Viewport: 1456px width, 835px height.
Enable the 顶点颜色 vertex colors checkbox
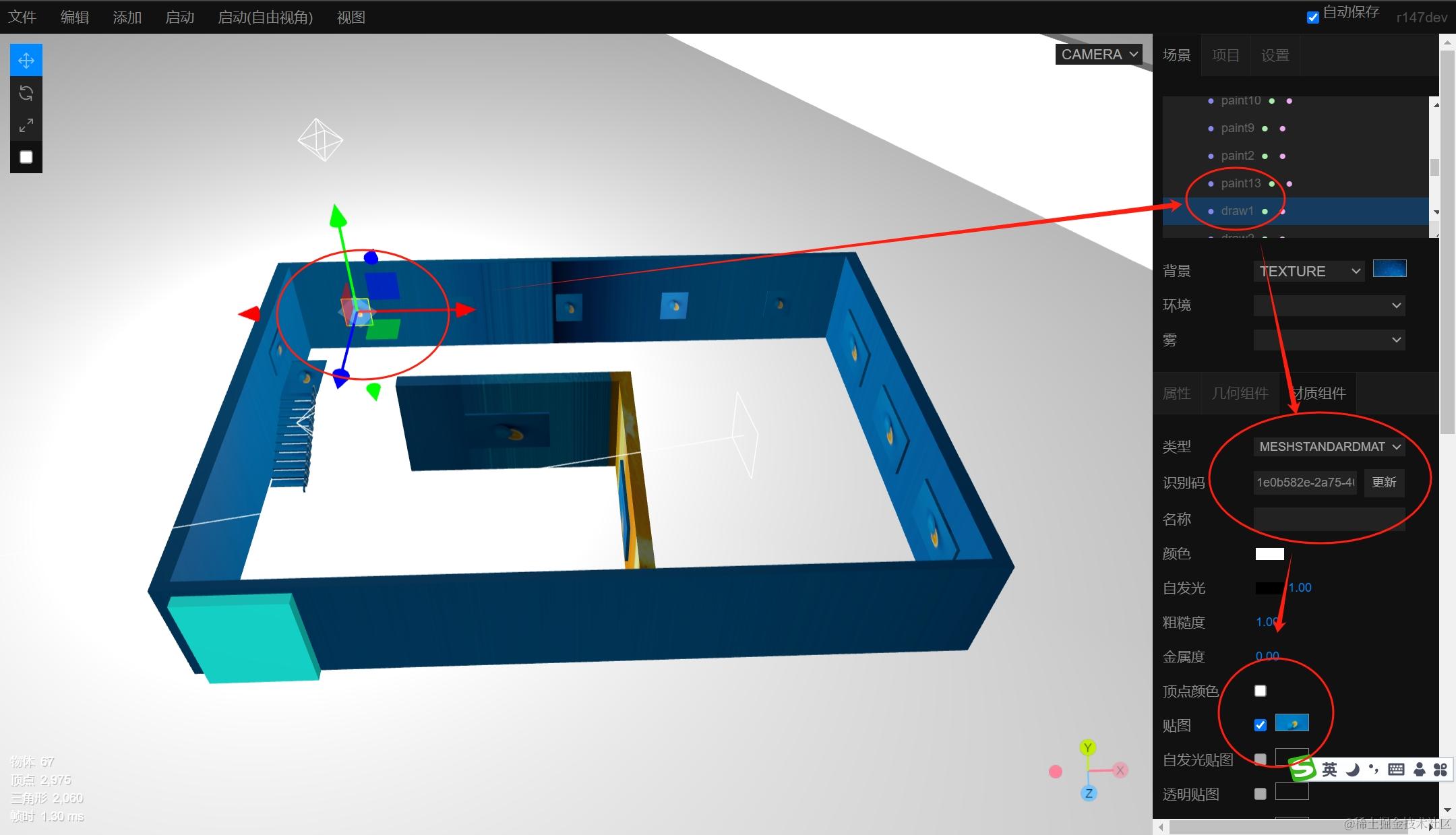[1260, 691]
